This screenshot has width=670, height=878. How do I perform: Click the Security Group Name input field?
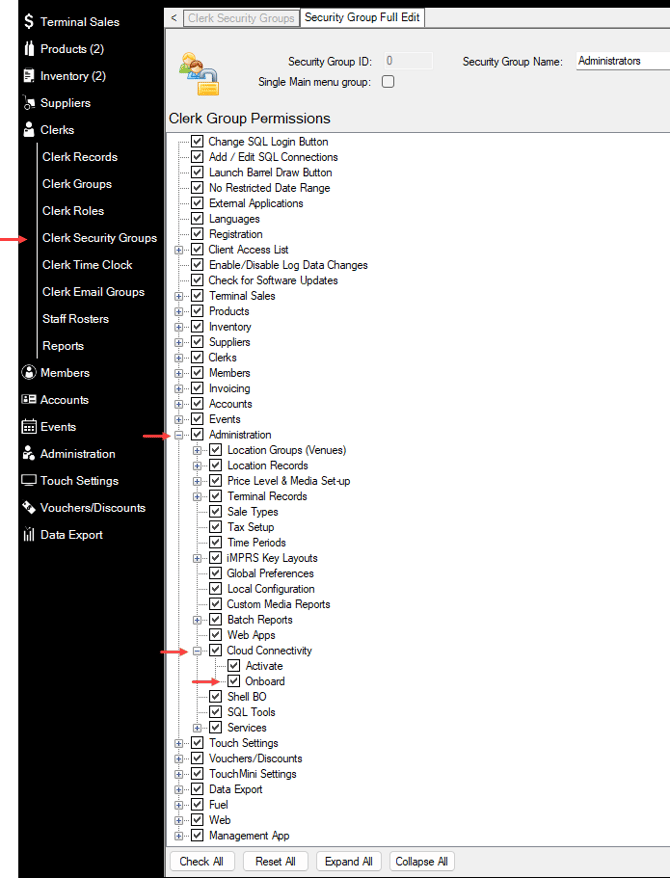622,60
